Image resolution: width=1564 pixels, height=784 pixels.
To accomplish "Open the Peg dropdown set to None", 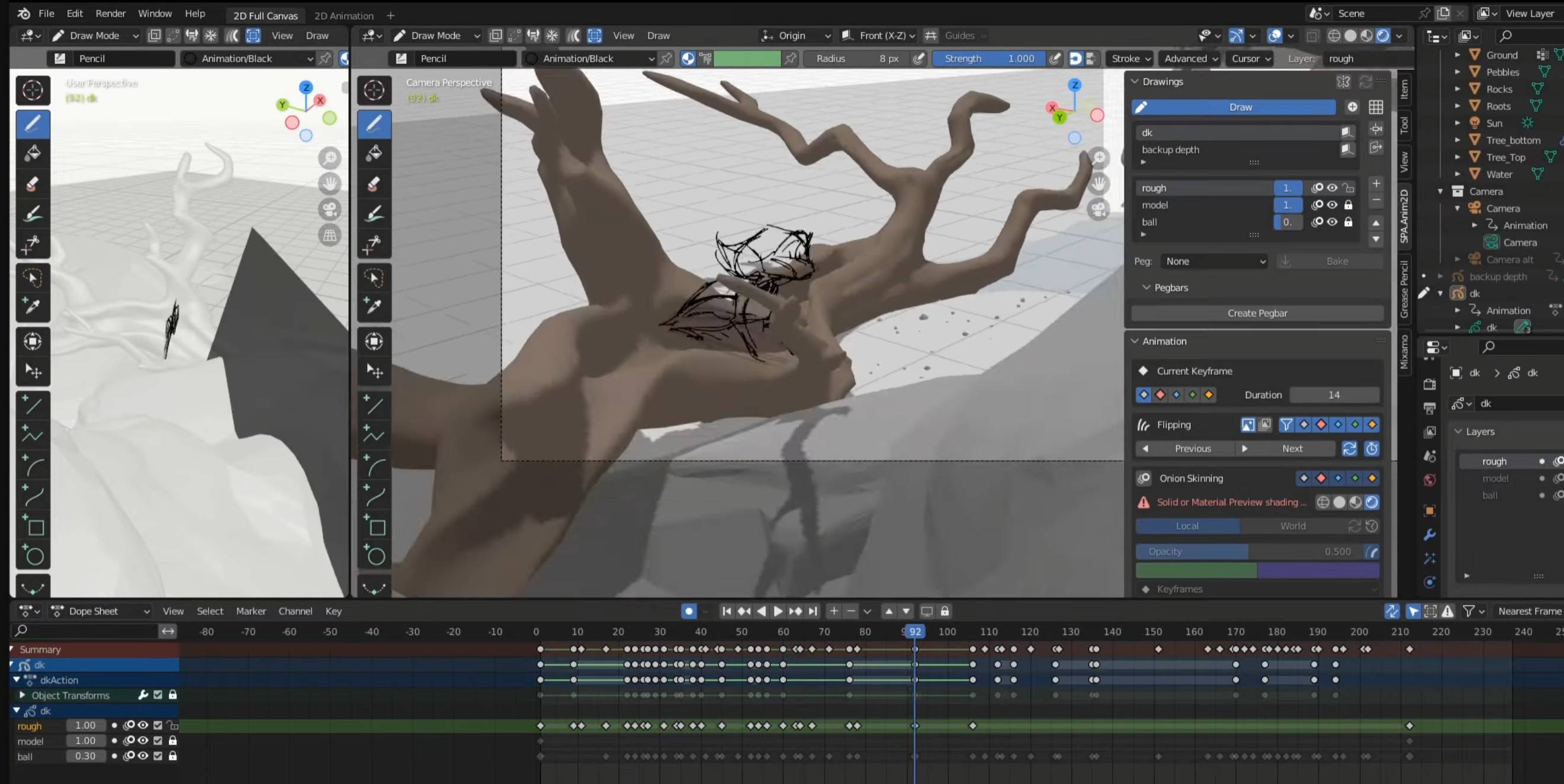I will [x=1214, y=261].
